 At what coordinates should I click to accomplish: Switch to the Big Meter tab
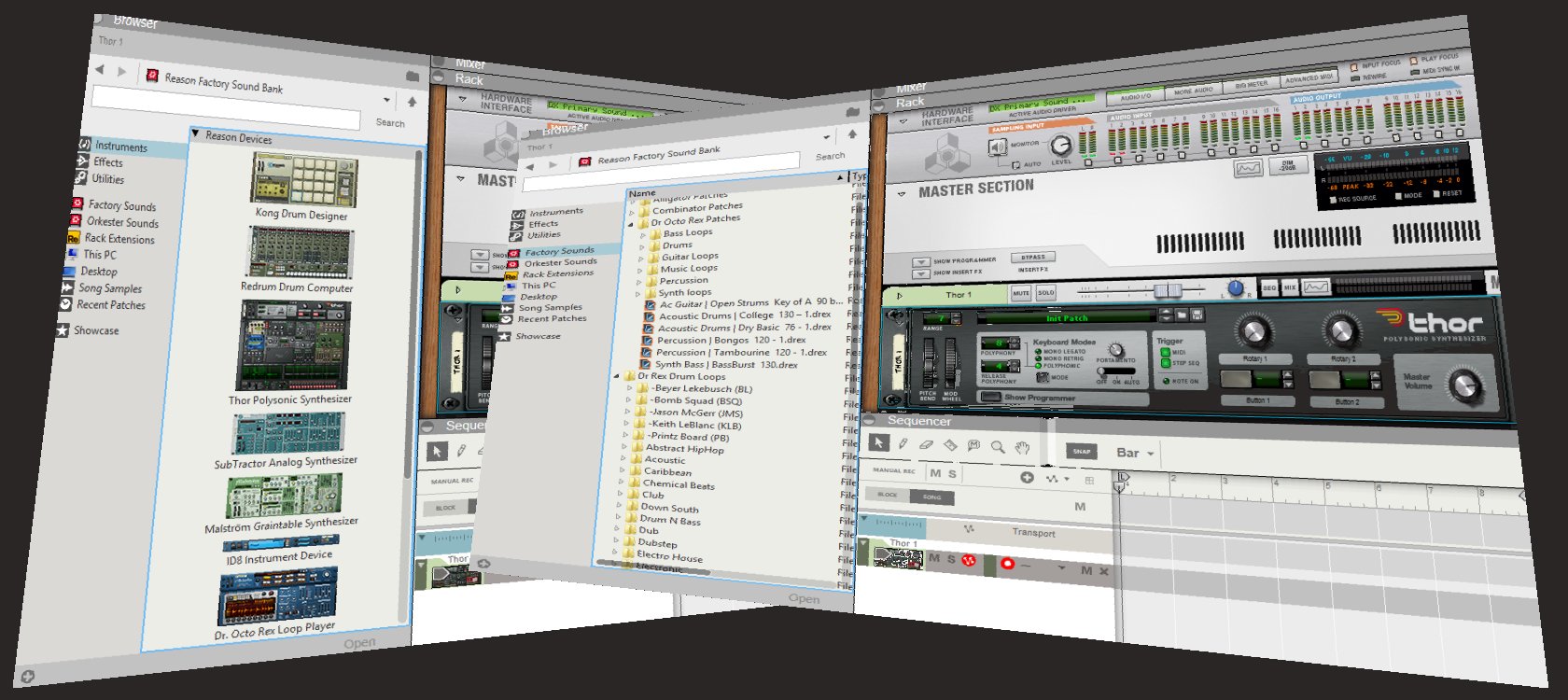(x=1251, y=85)
